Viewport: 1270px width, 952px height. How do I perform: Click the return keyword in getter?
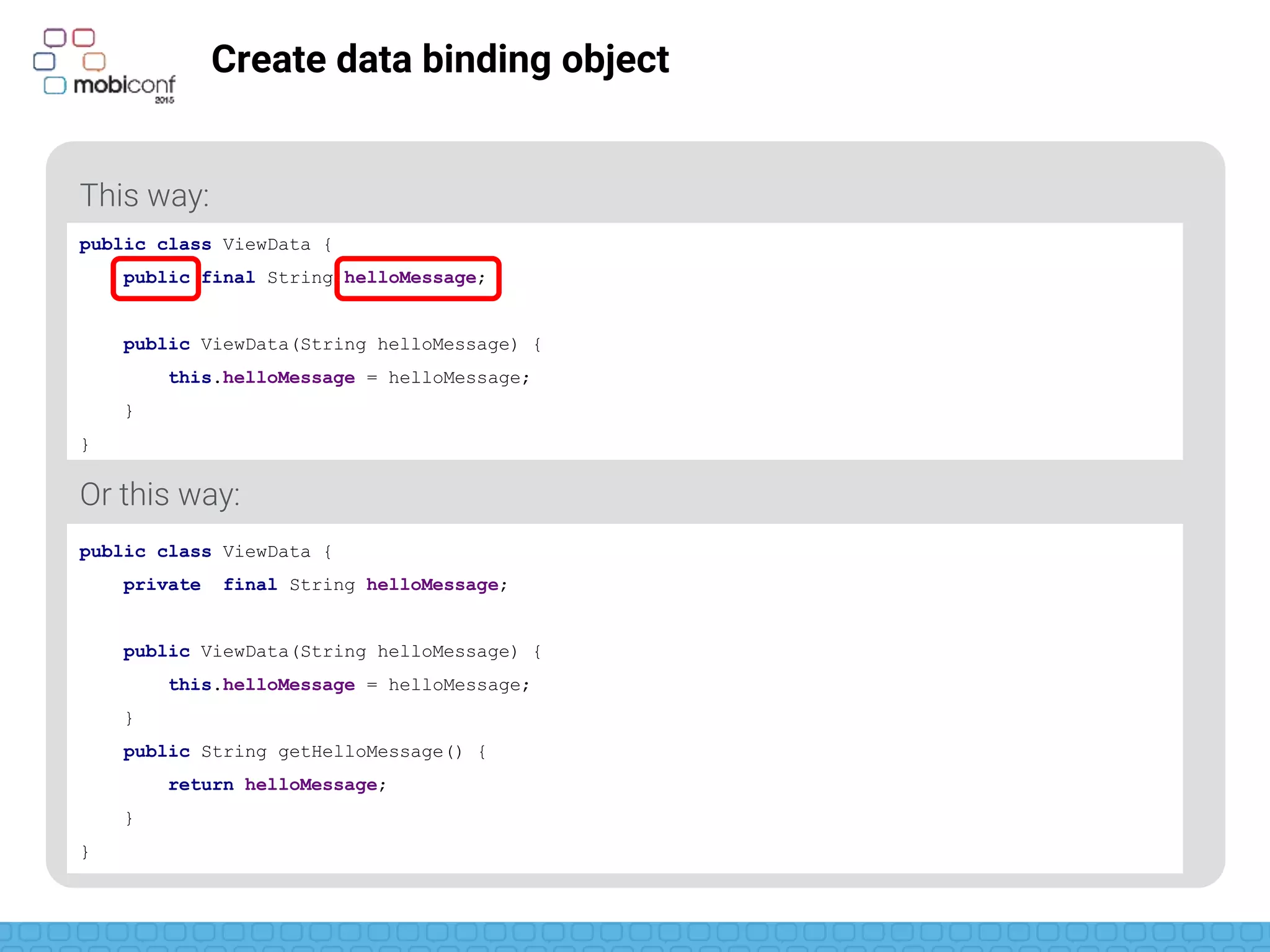(x=201, y=785)
